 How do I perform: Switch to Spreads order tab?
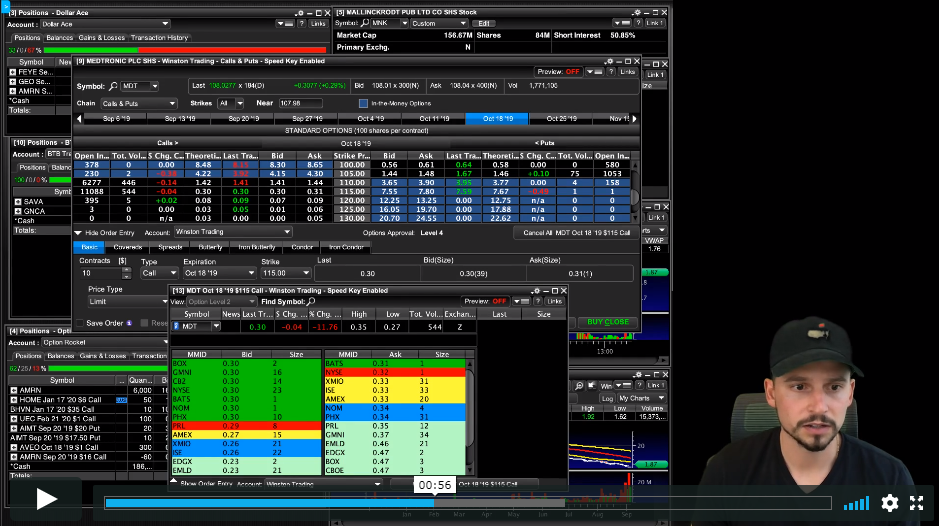pos(170,247)
